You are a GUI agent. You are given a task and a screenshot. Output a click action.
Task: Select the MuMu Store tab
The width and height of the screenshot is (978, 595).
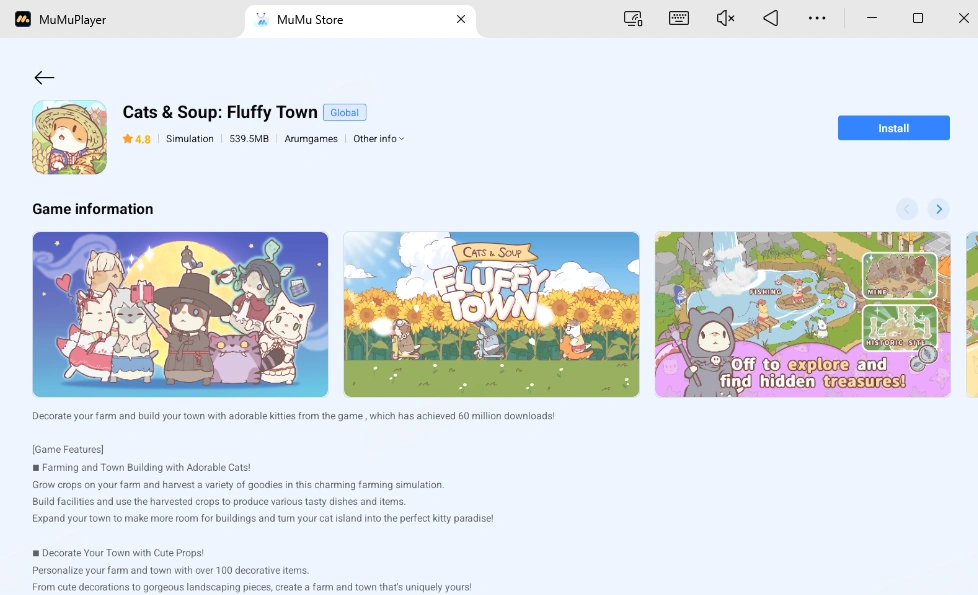click(361, 21)
